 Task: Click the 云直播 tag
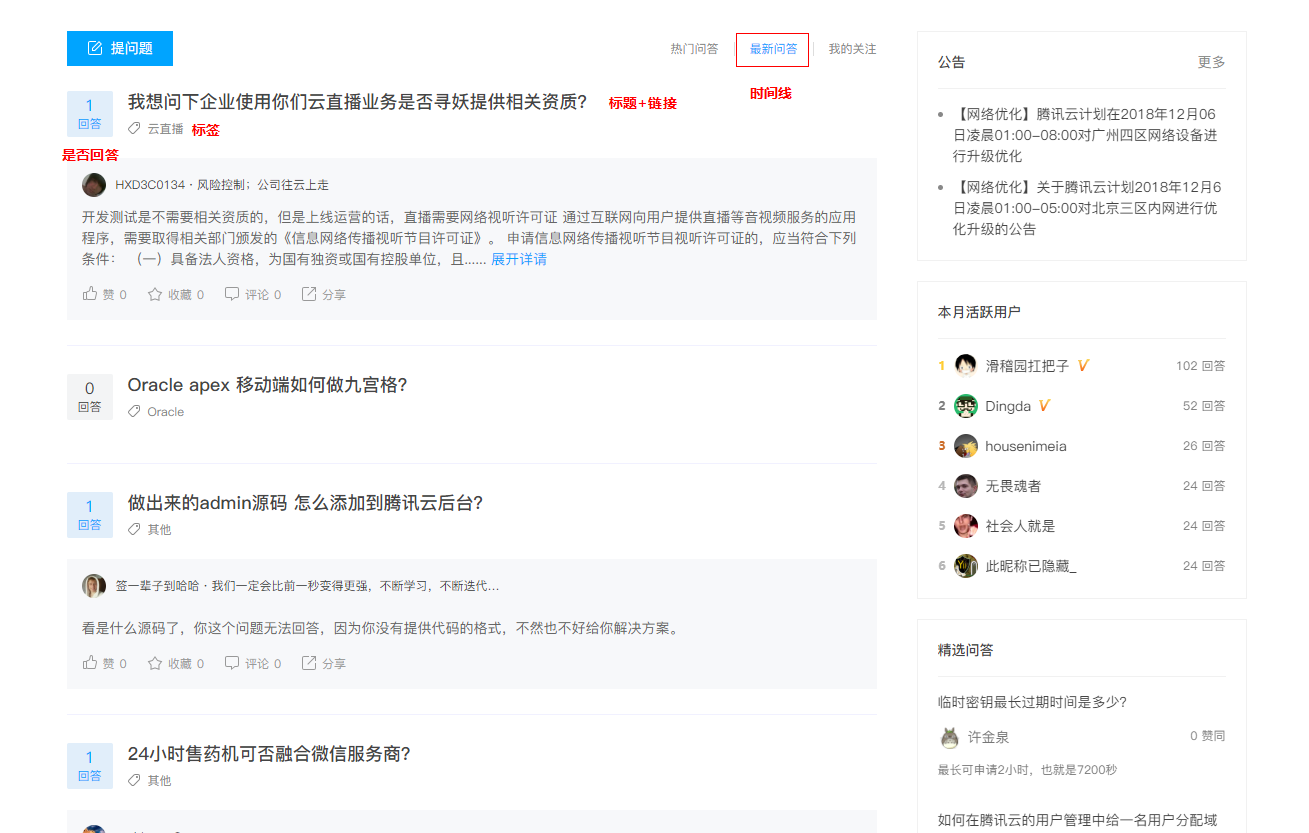(x=165, y=129)
